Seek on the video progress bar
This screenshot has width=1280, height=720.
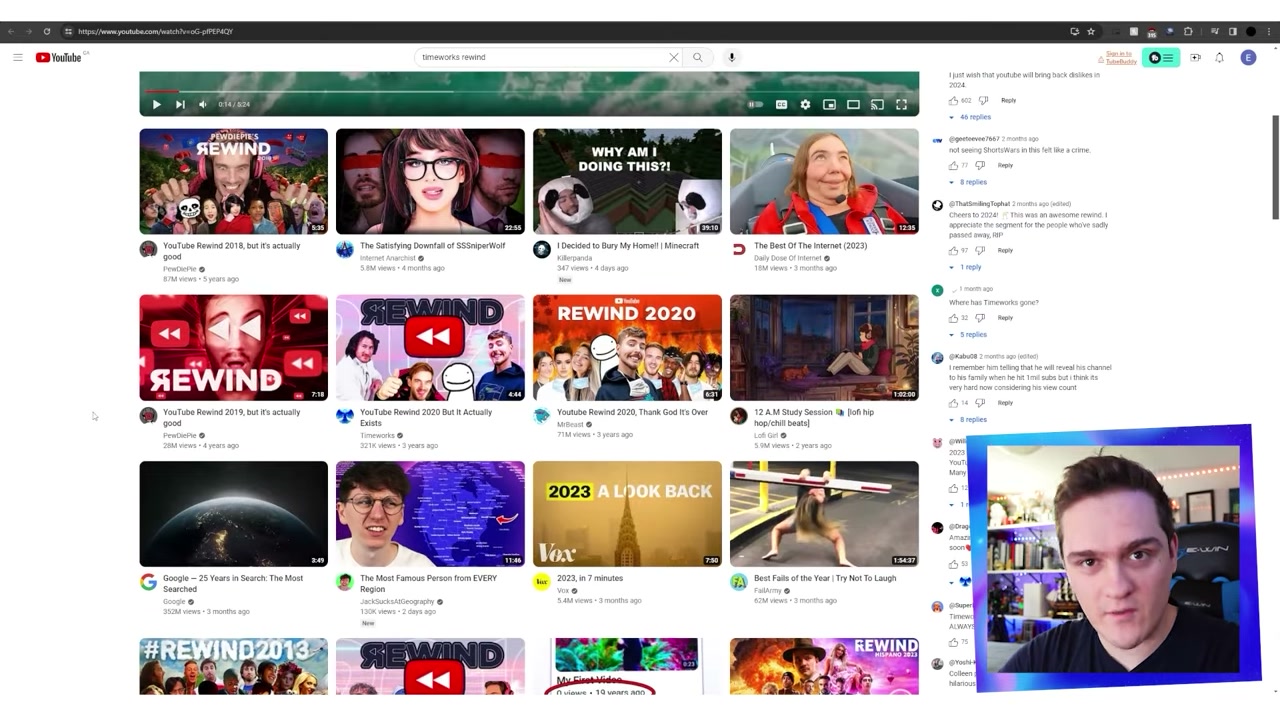(529, 91)
